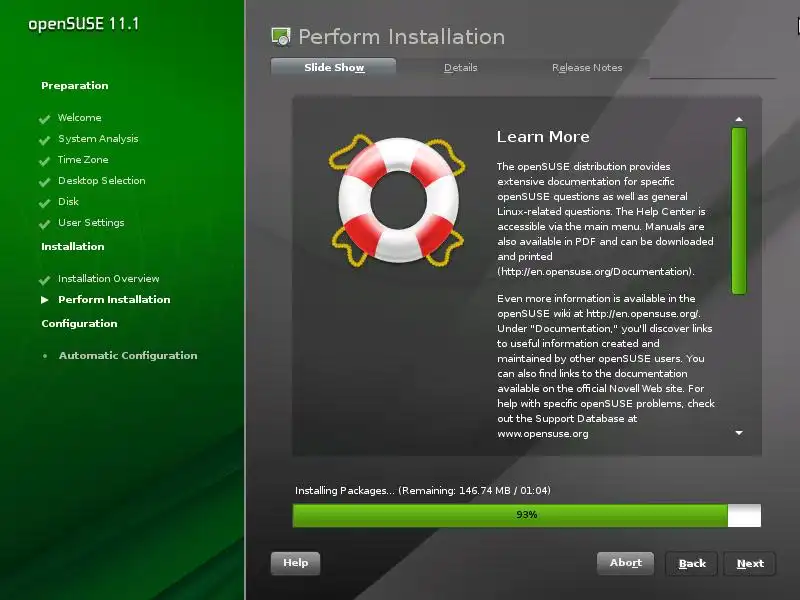Click the life preserver slide image
Image resolution: width=800 pixels, height=600 pixels.
[x=397, y=200]
